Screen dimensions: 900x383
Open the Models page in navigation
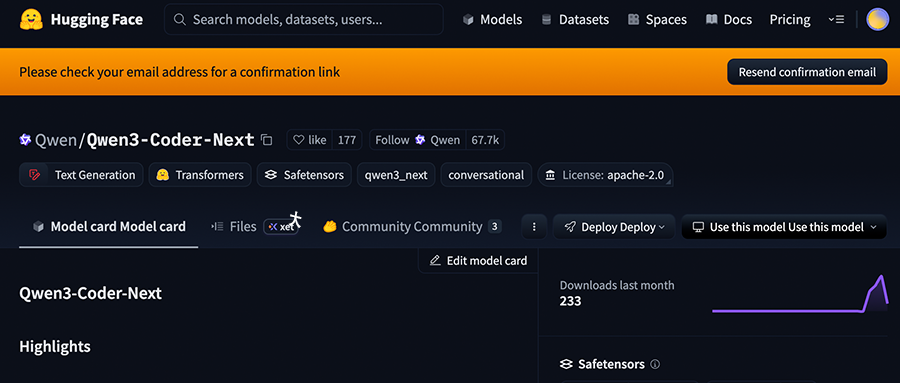tap(492, 20)
